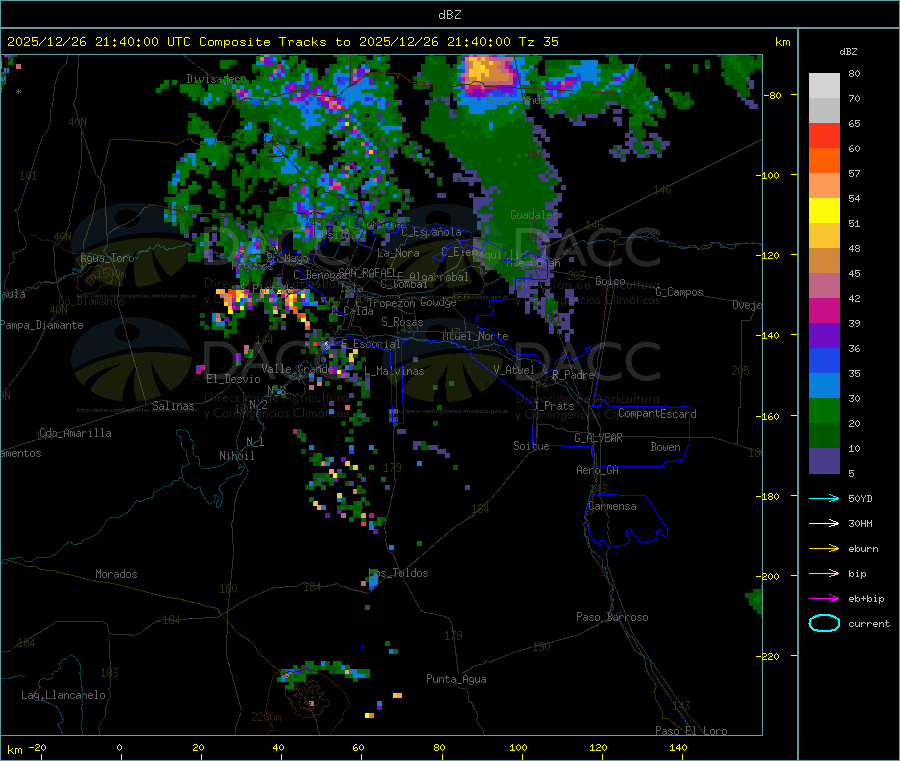Select the purple swatch between 39 and 36
Viewport: 900px width, 761px height.
(824, 336)
